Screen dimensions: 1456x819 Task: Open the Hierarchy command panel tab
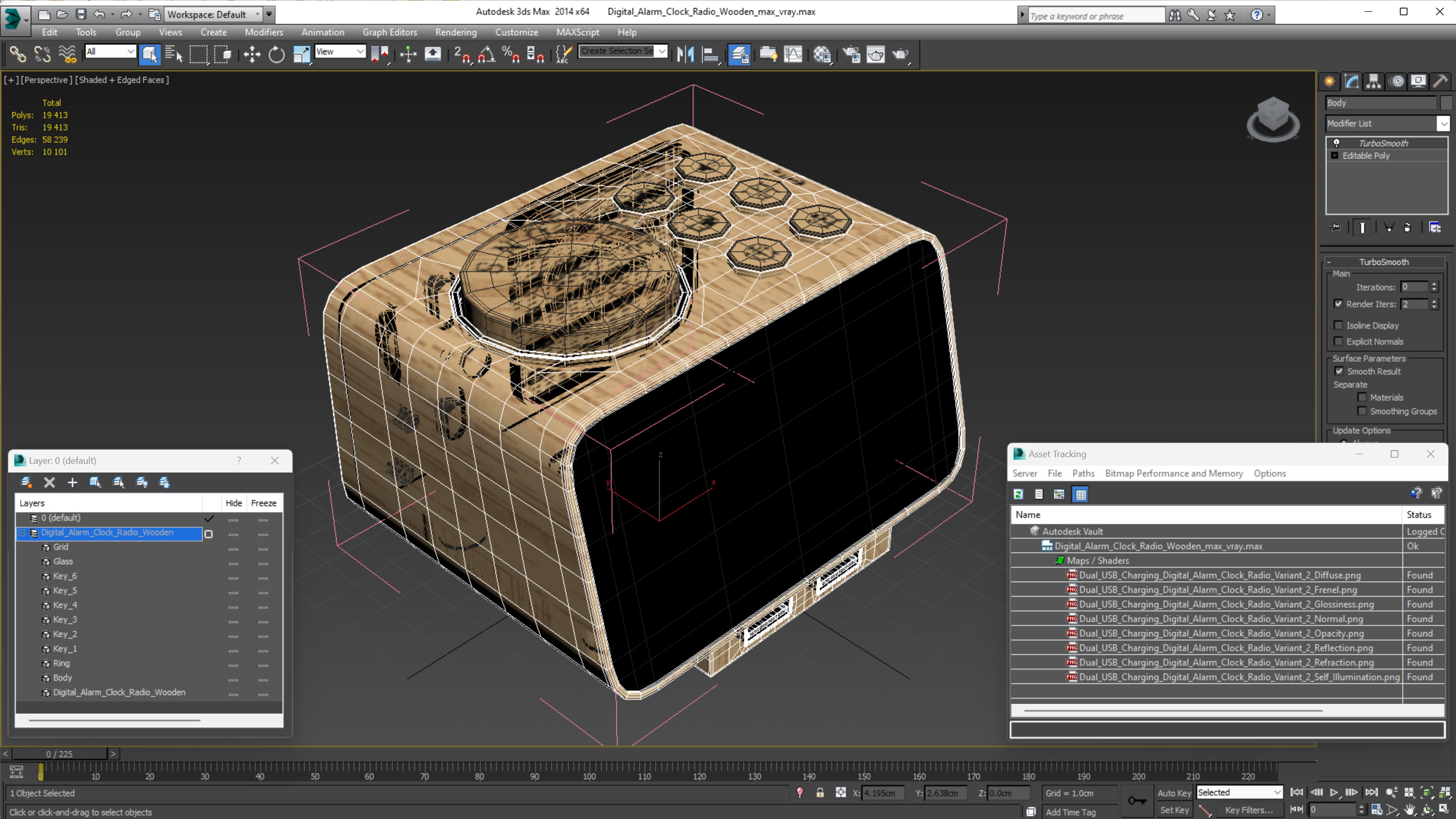pos(1373,82)
